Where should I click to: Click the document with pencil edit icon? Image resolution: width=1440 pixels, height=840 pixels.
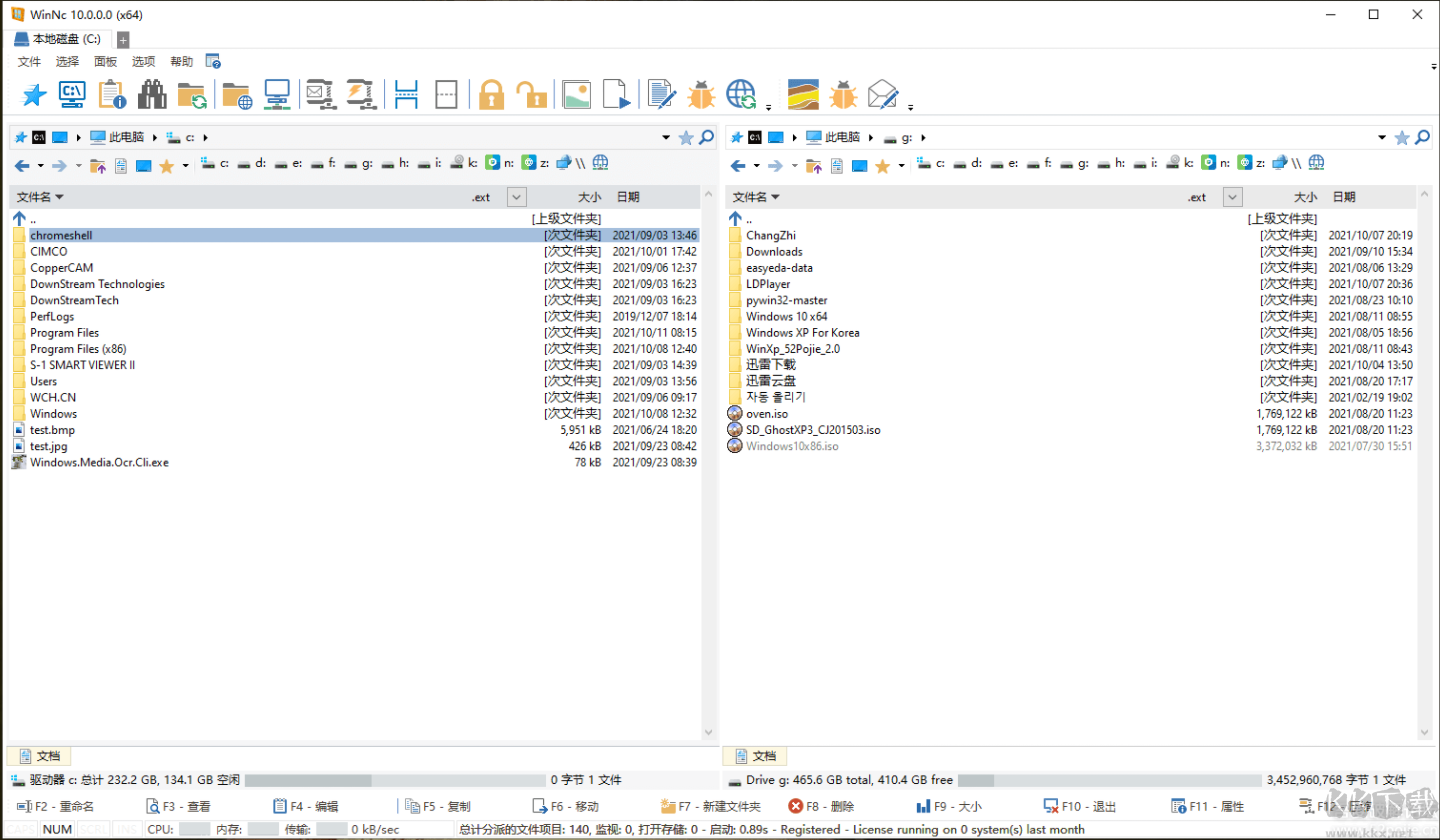[x=661, y=95]
